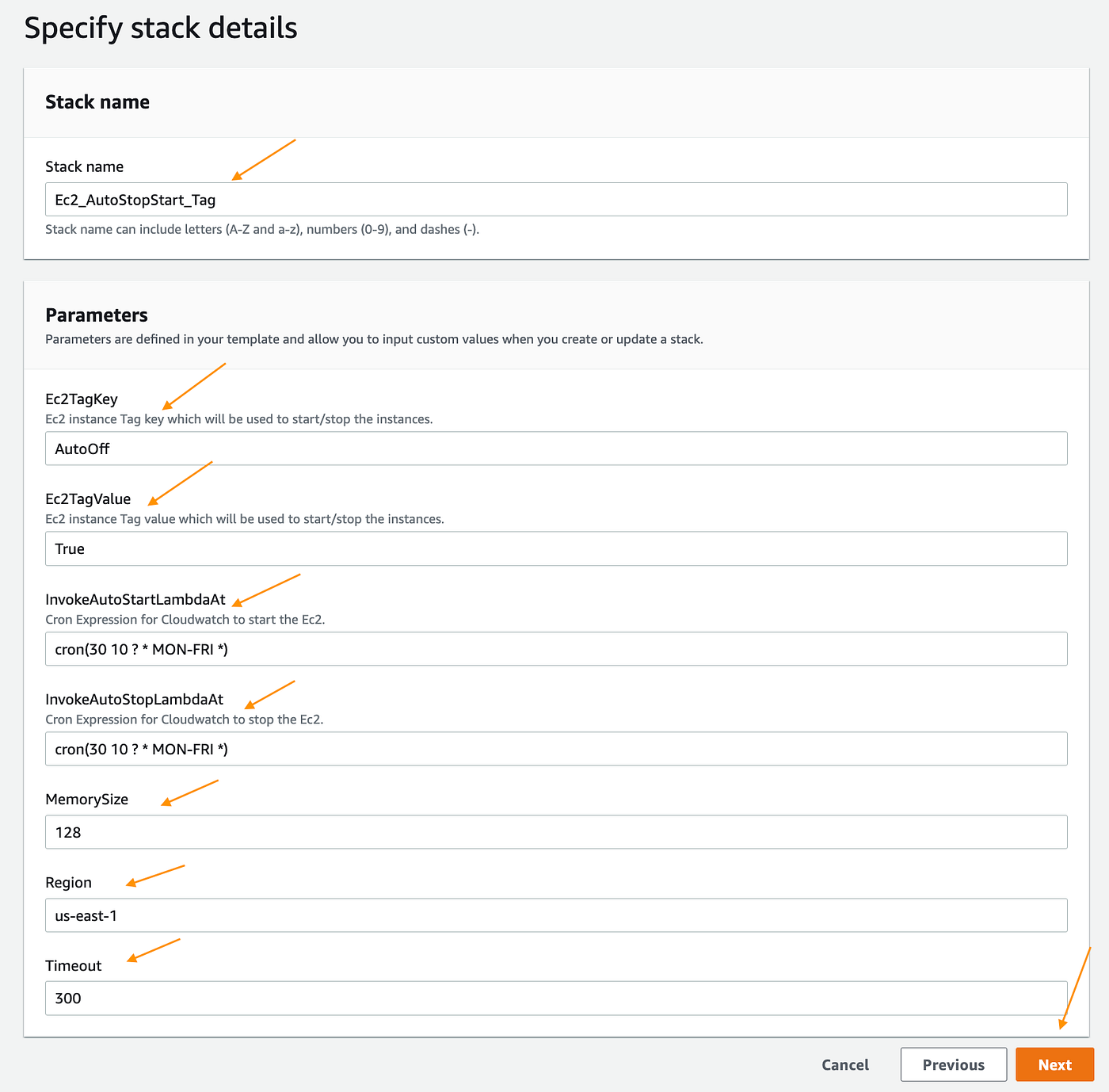1109x1092 pixels.
Task: Click the Ec2TagKey field containing AutoOff
Action: point(554,448)
